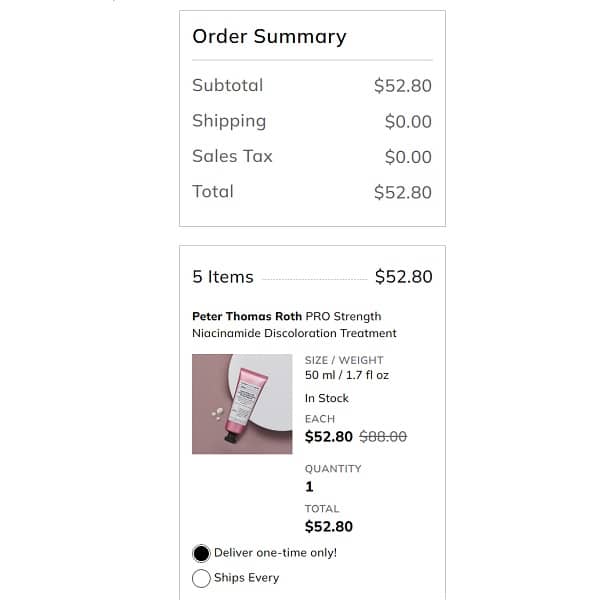Screen dimensions: 600x600
Task: Click the Shipping cost of $0.00
Action: [x=408, y=122]
